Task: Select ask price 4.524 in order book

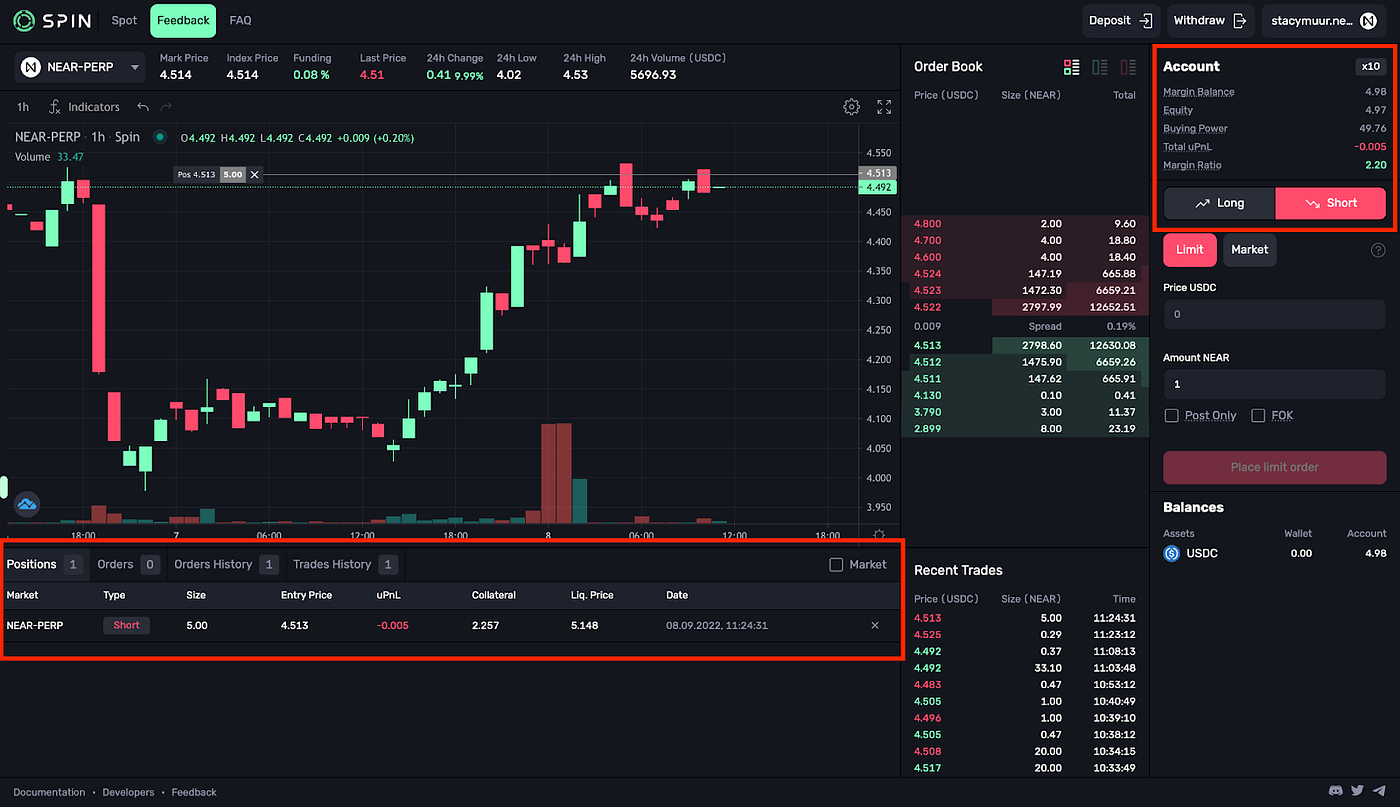Action: [x=927, y=273]
